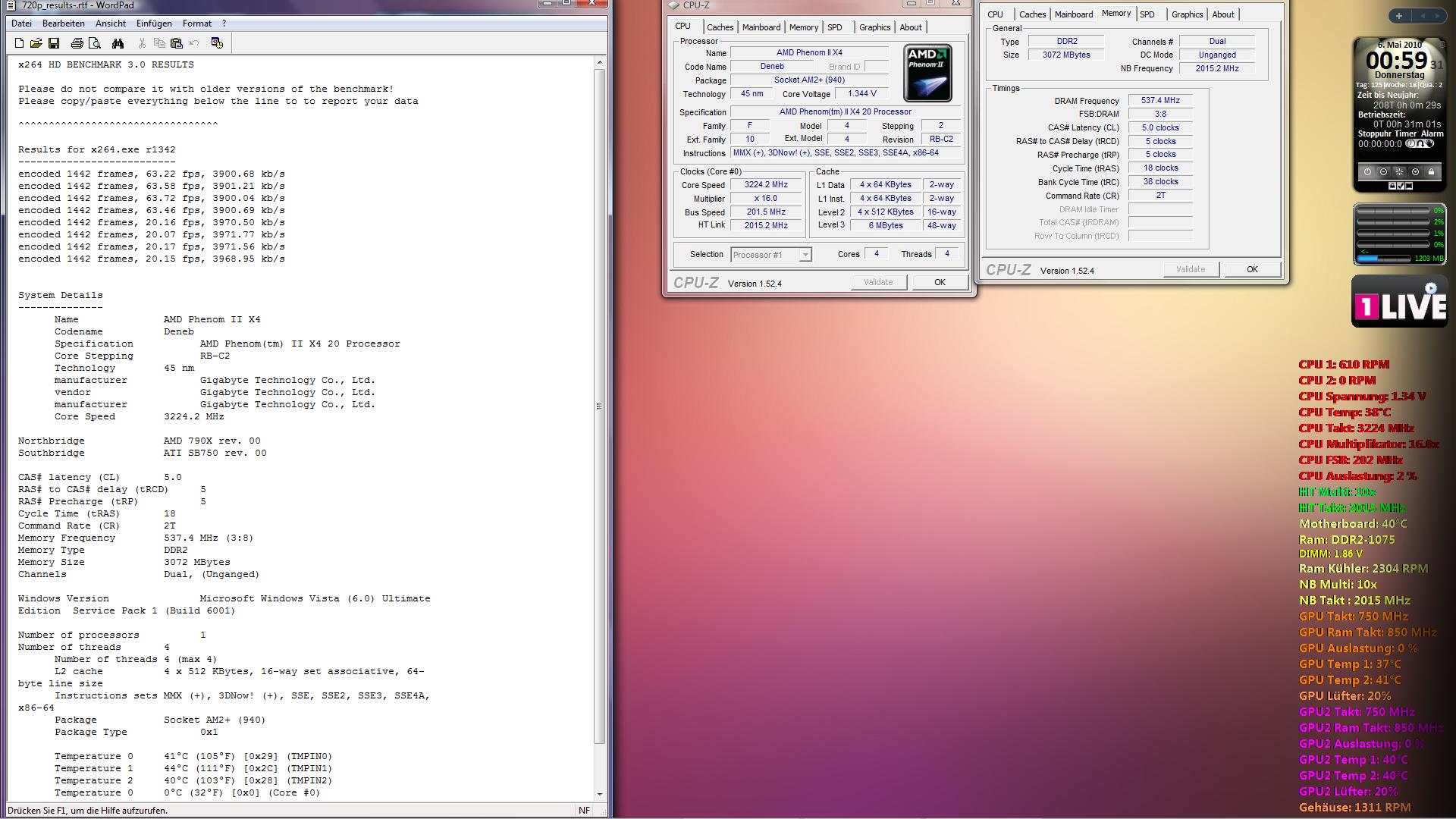This screenshot has height=819, width=1456.
Task: Click OK in the CPU-Z CPU window
Action: (940, 282)
